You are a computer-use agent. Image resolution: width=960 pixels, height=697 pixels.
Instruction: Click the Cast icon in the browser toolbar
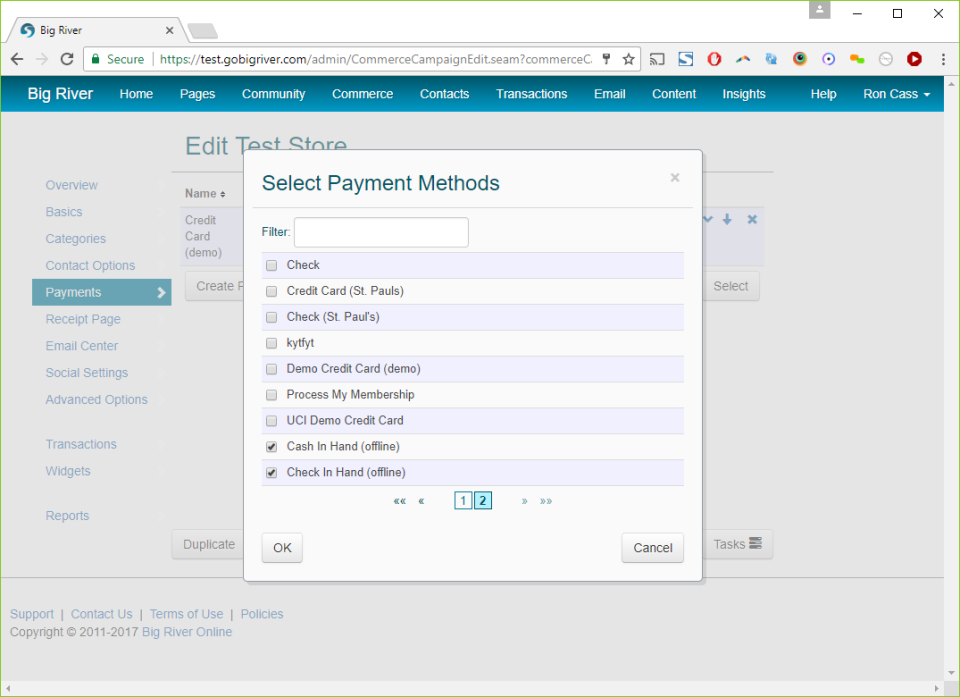point(658,60)
